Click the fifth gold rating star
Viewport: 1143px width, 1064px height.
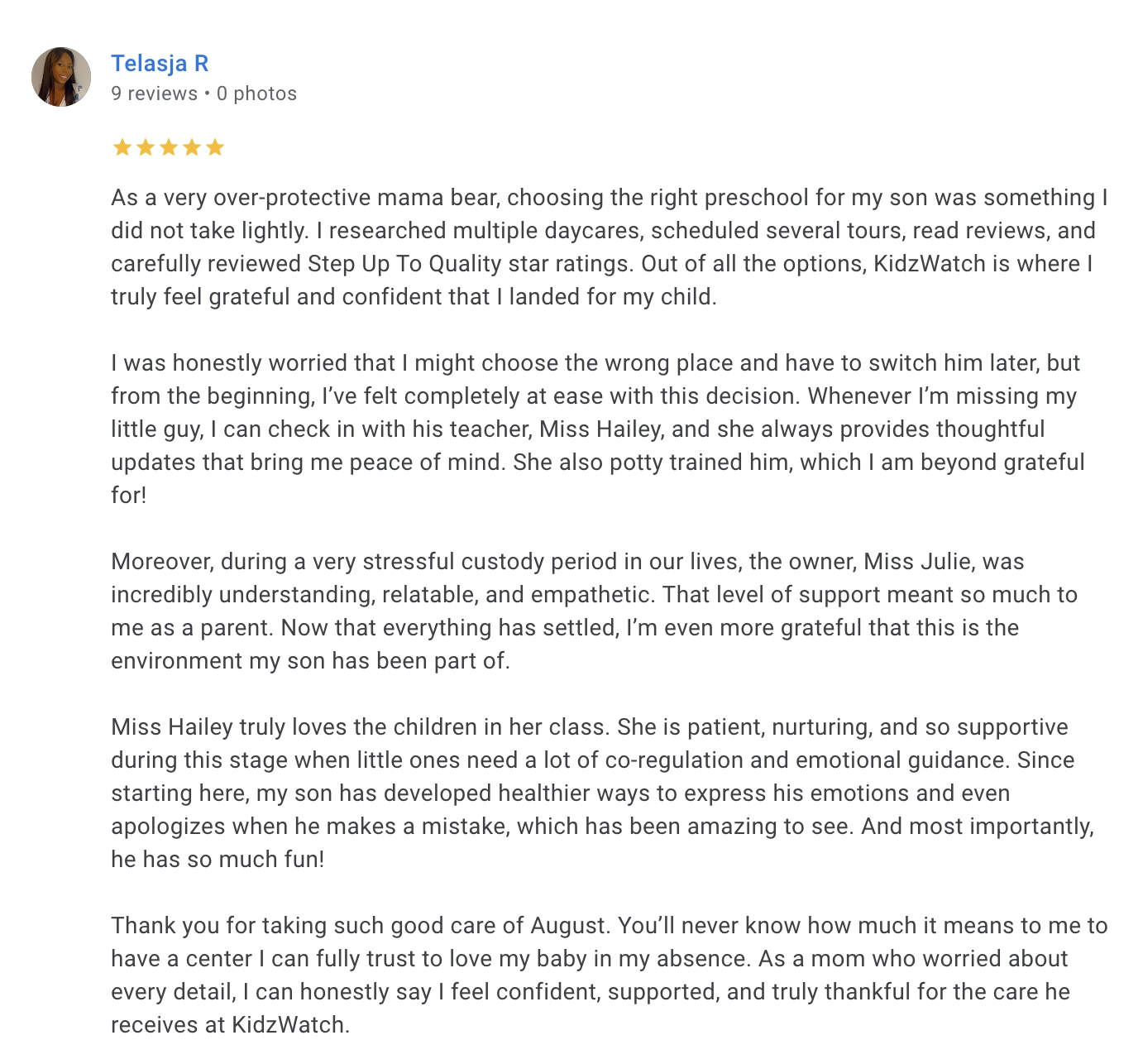215,148
